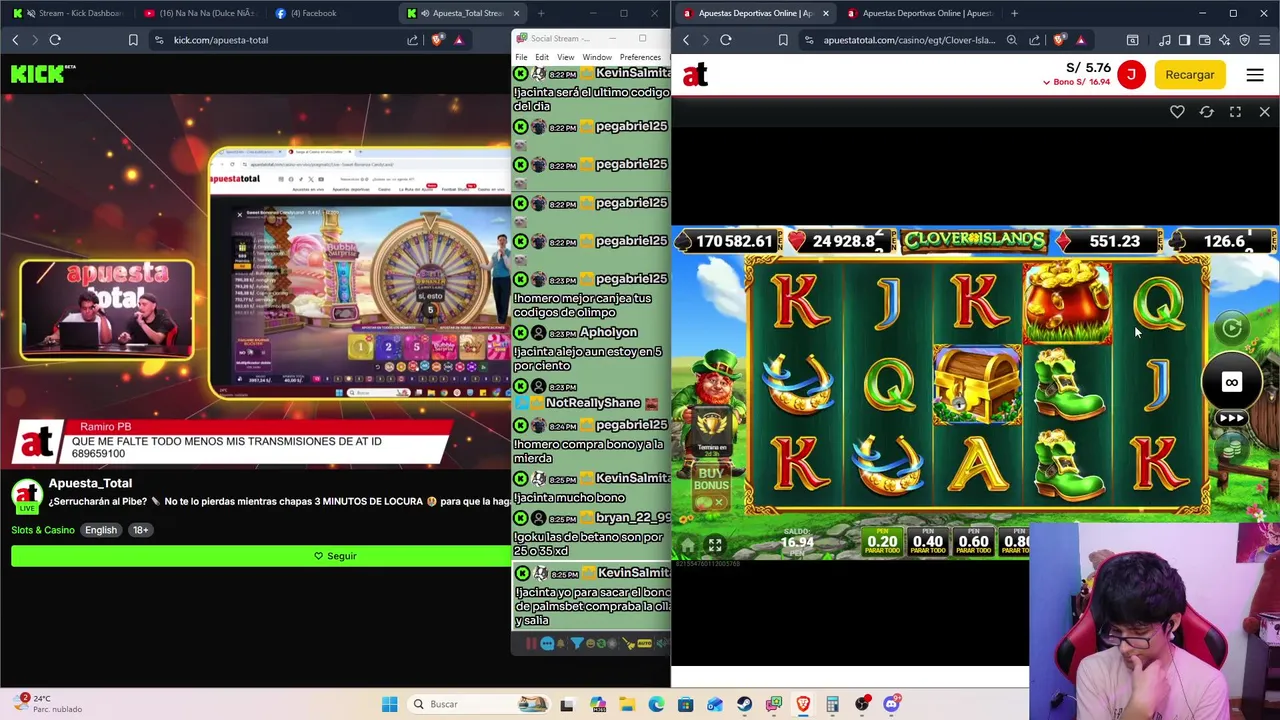Close the Apuesta_Total Stream tab
This screenshot has height=720, width=1280.
pos(516,13)
